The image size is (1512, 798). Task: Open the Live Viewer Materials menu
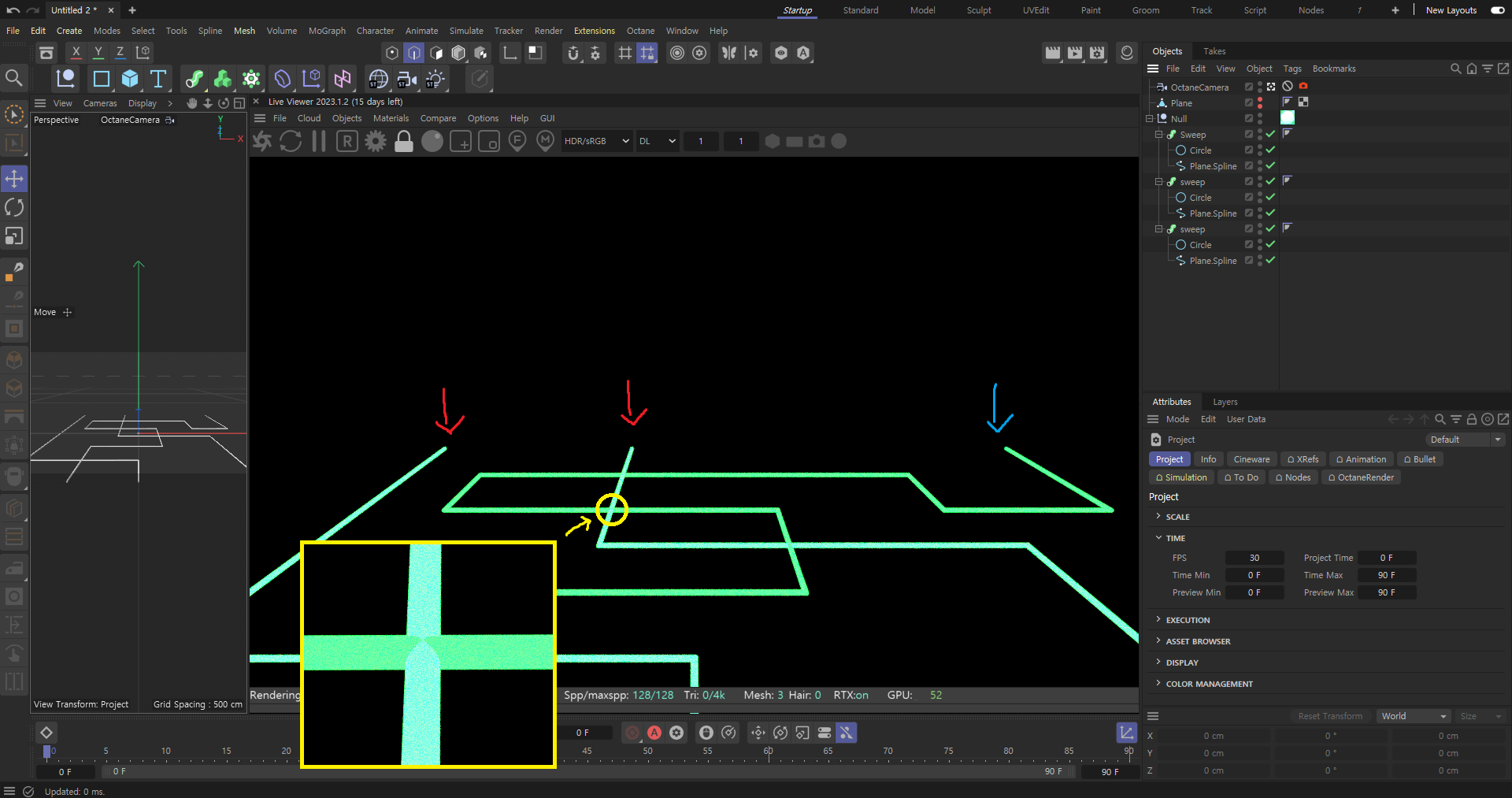pos(391,118)
